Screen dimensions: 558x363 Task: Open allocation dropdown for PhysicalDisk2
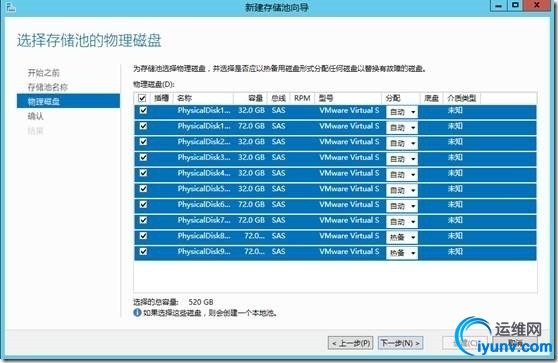tap(402, 143)
